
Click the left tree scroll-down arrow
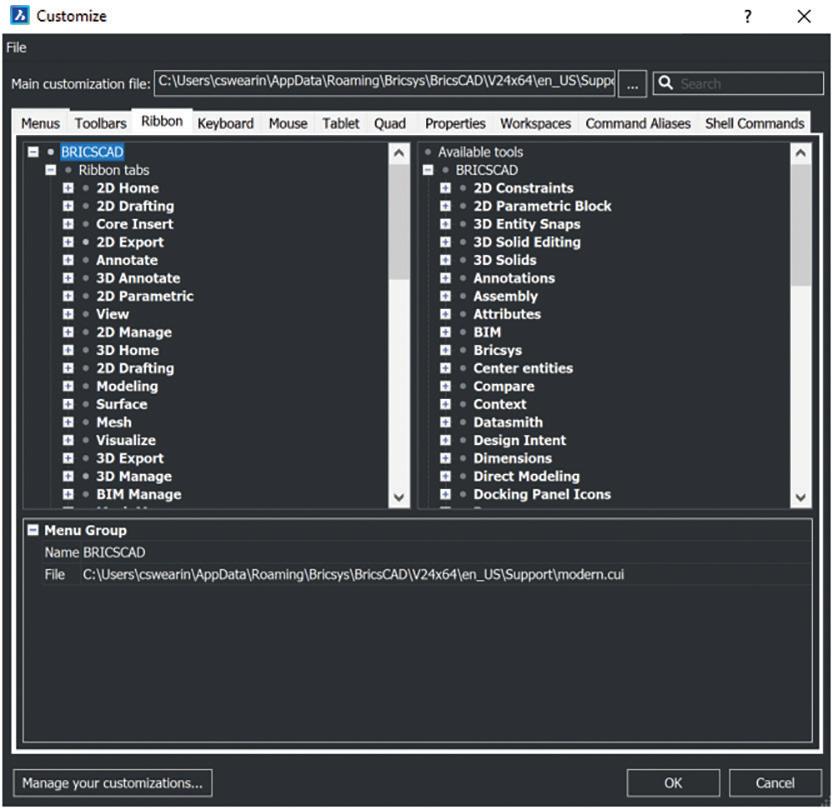pos(399,497)
